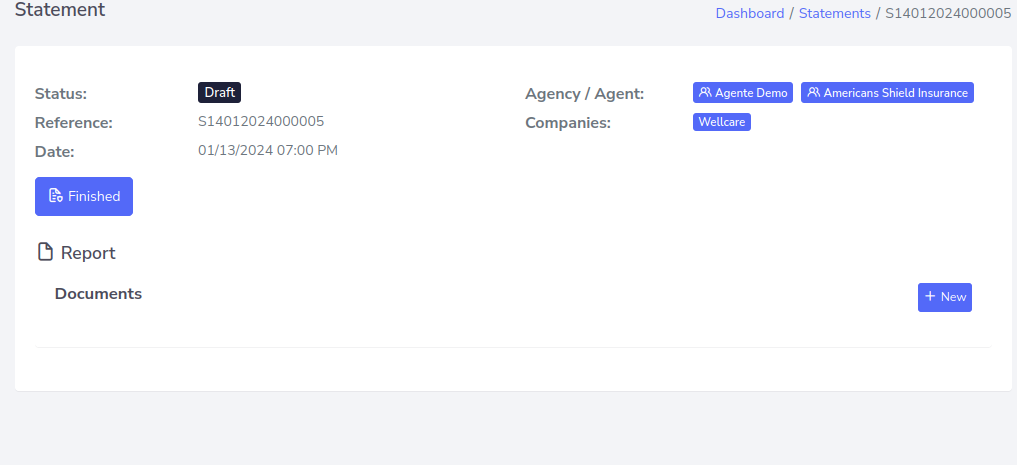Click the Reference field label
The width and height of the screenshot is (1017, 465).
pyautogui.click(x=73, y=123)
